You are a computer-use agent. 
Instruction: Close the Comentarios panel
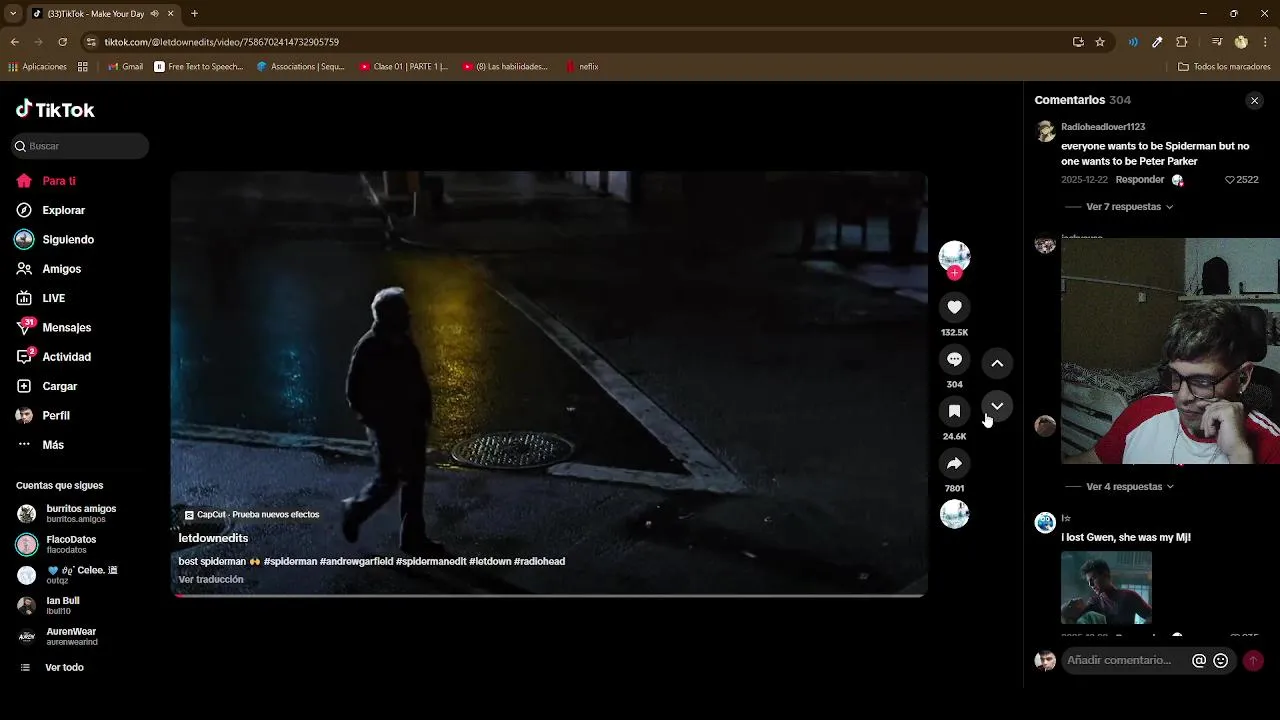click(1254, 101)
